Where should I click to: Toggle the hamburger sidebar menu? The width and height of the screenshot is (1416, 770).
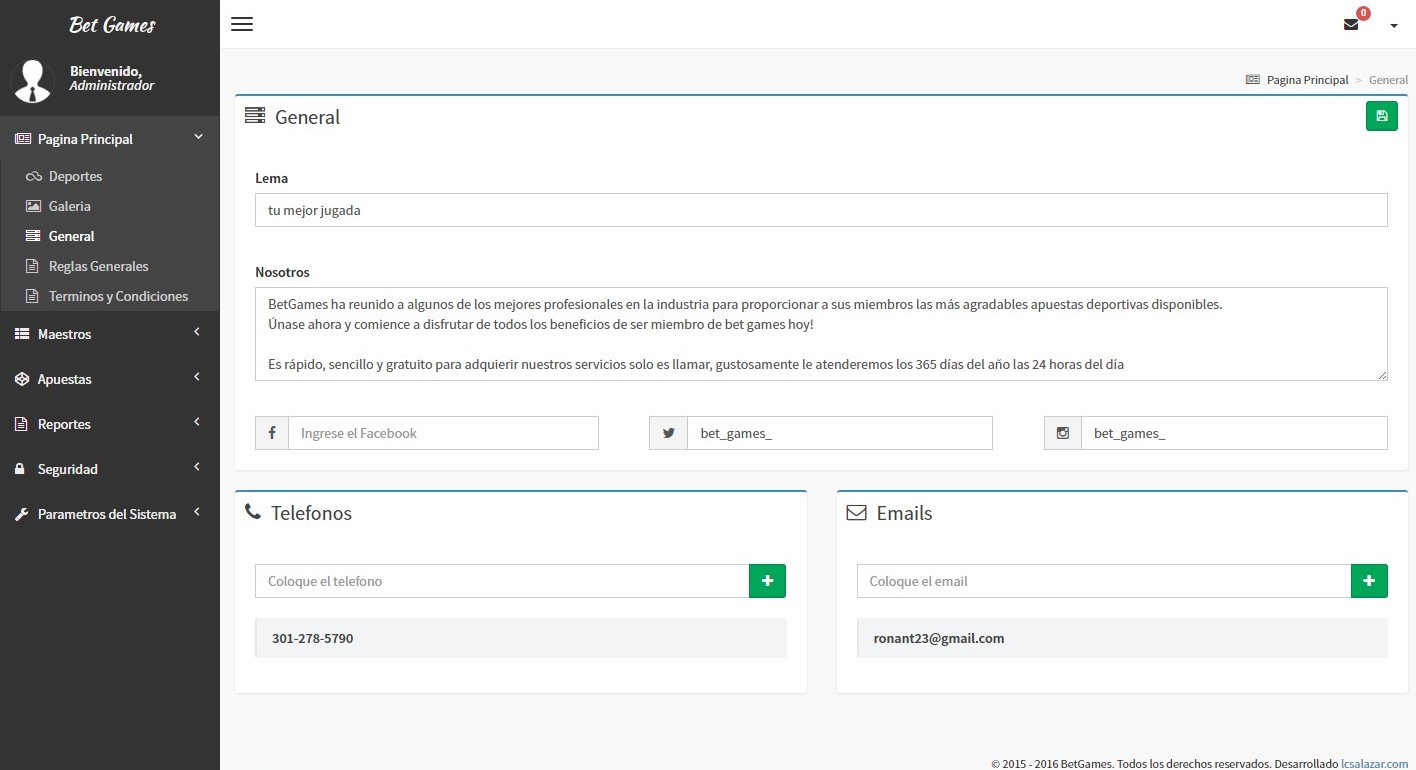click(242, 24)
